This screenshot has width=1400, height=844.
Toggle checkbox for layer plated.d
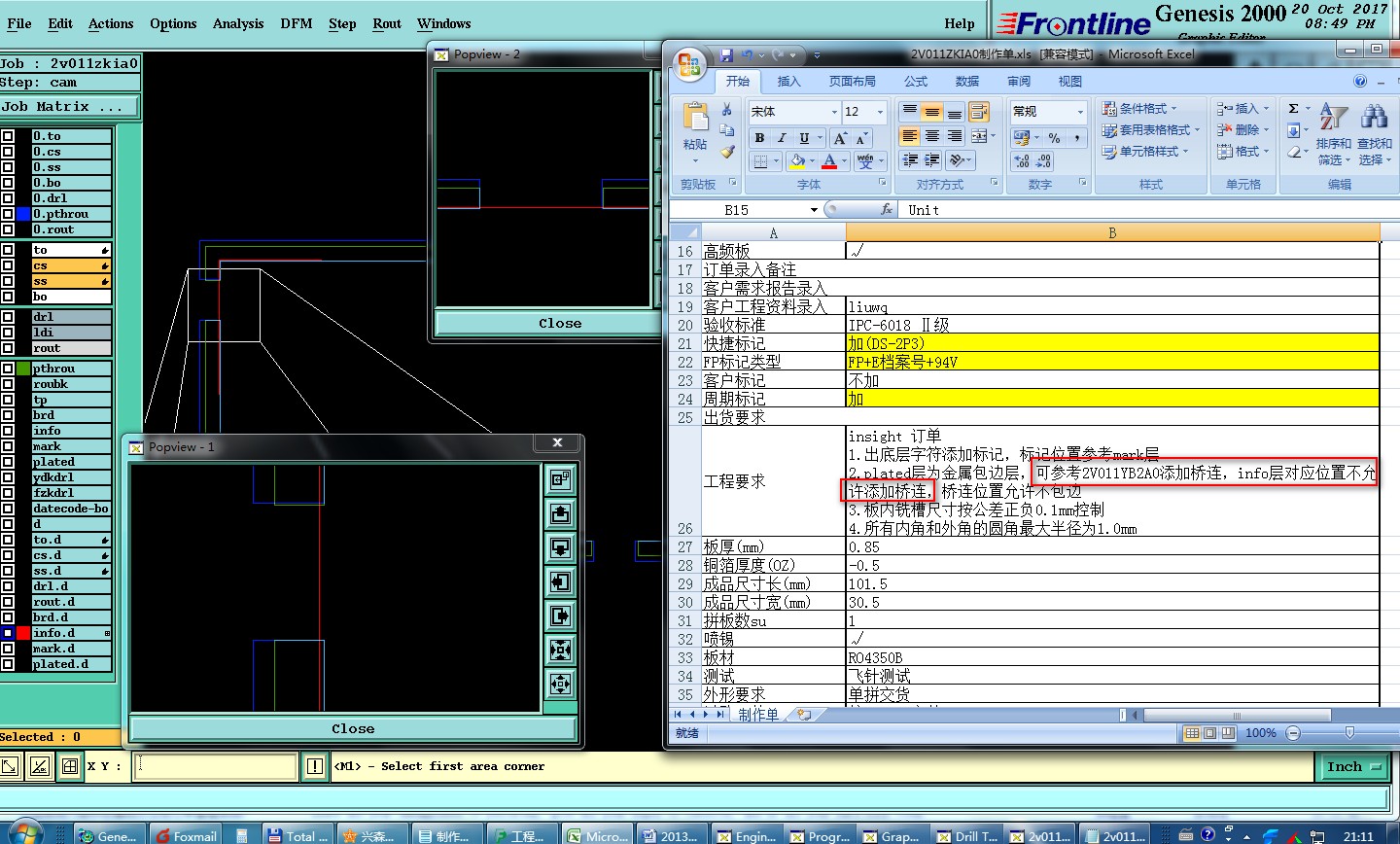click(x=8, y=664)
